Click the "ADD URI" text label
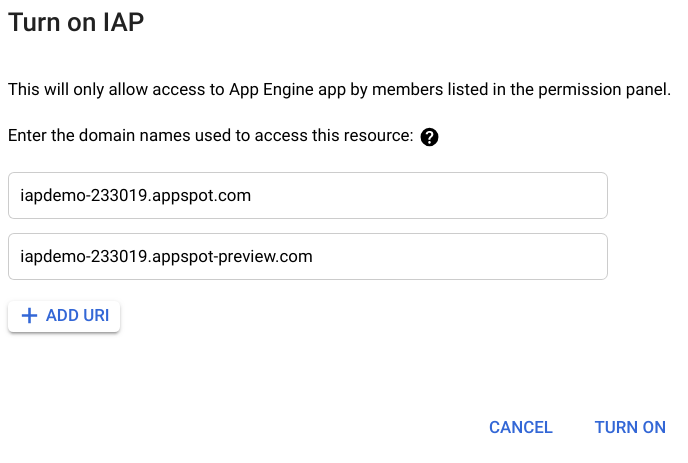Image resolution: width=688 pixels, height=463 pixels. tap(78, 316)
